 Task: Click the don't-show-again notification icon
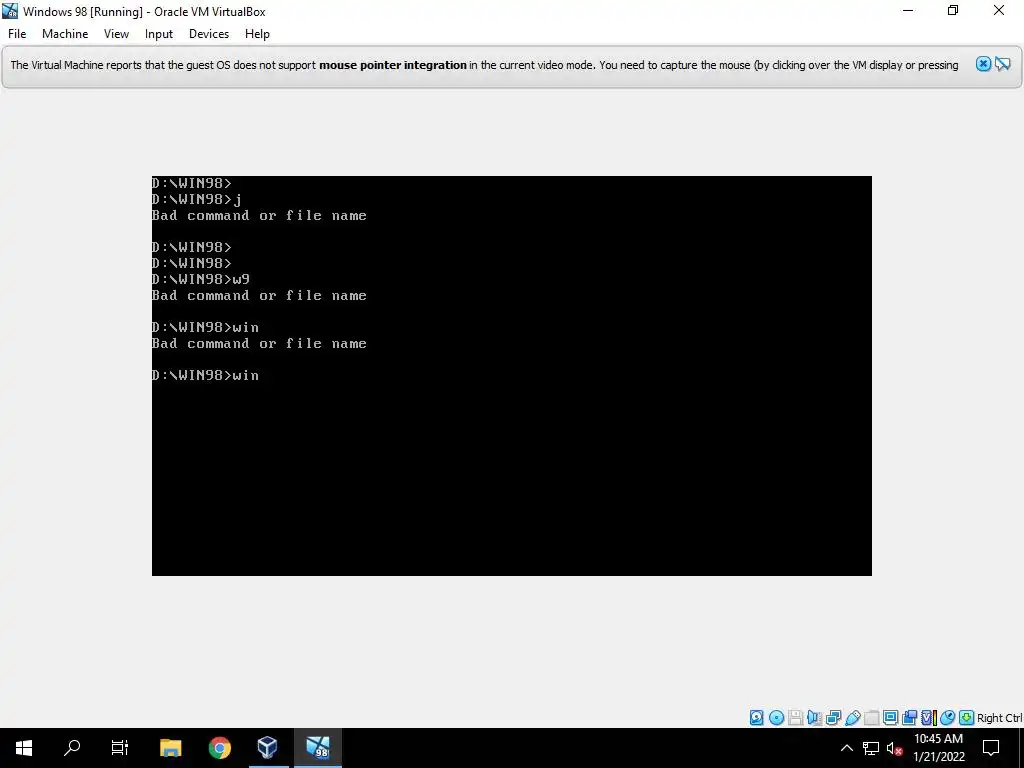(1002, 64)
